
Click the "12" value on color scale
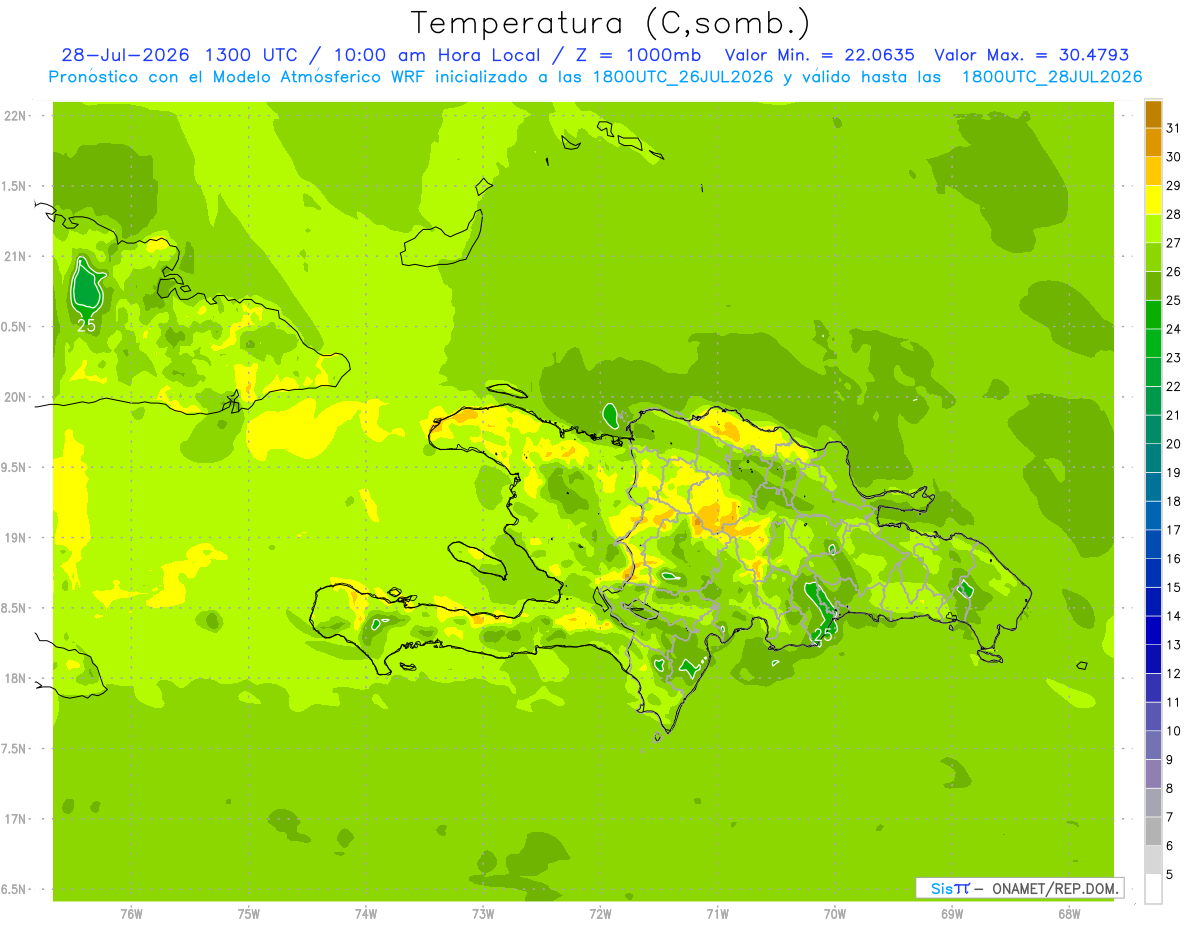pyautogui.click(x=1174, y=673)
